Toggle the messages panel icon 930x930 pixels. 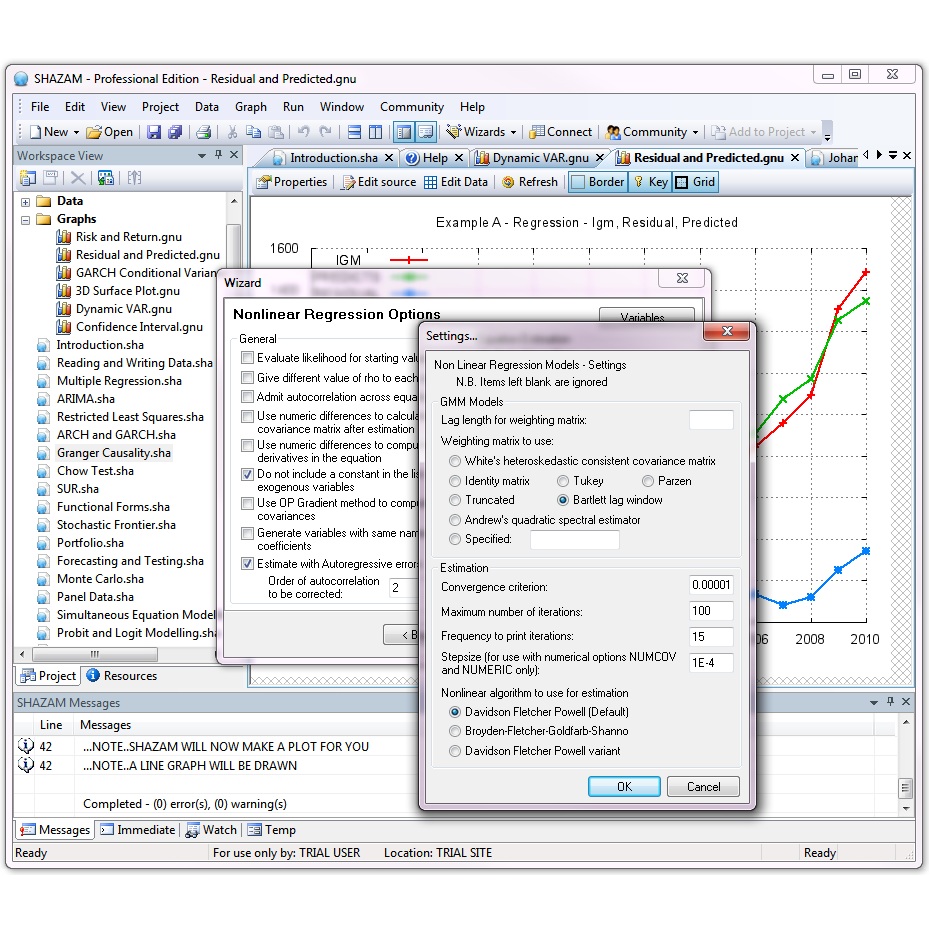click(426, 132)
